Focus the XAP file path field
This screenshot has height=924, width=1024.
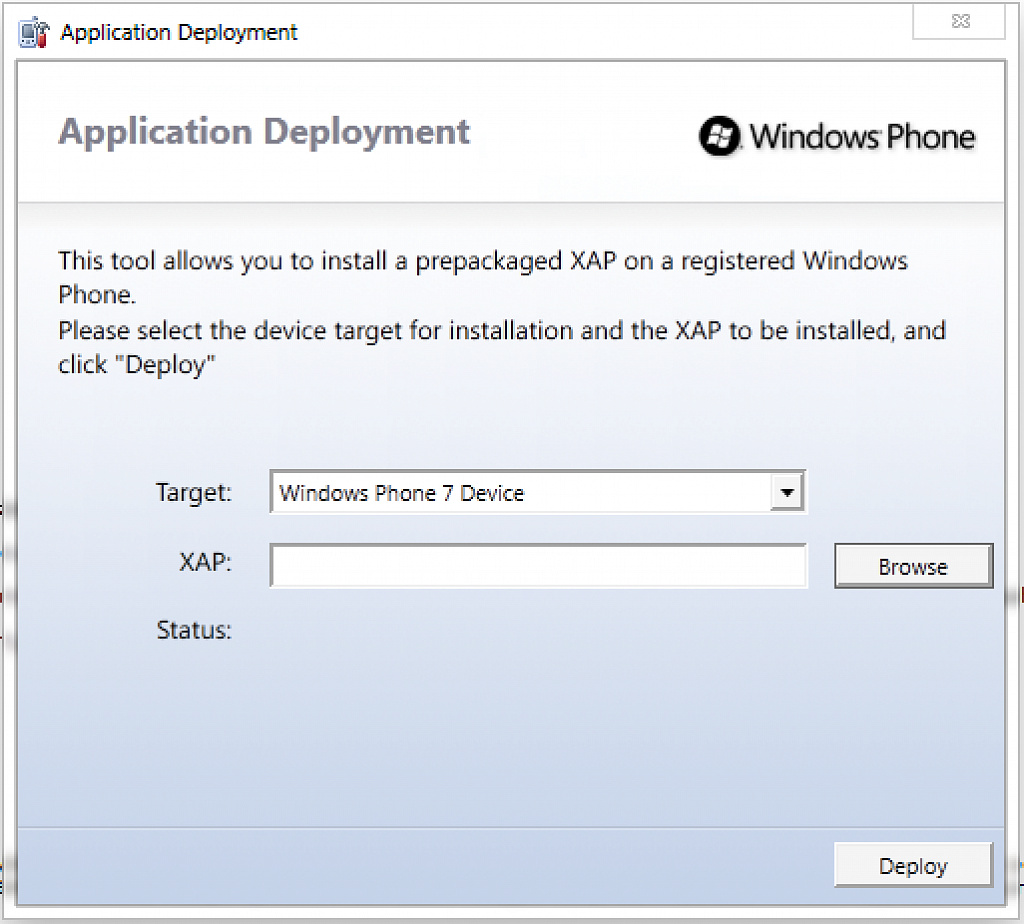538,566
